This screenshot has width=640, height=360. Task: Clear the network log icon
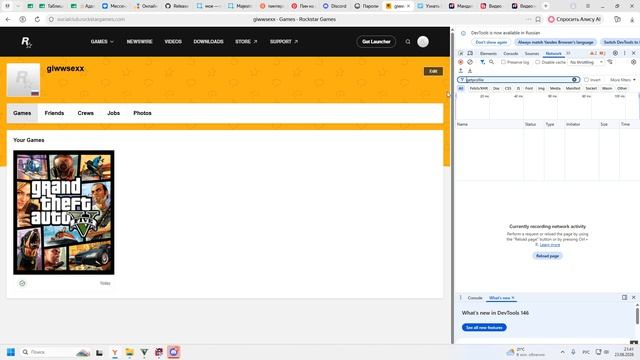point(470,62)
